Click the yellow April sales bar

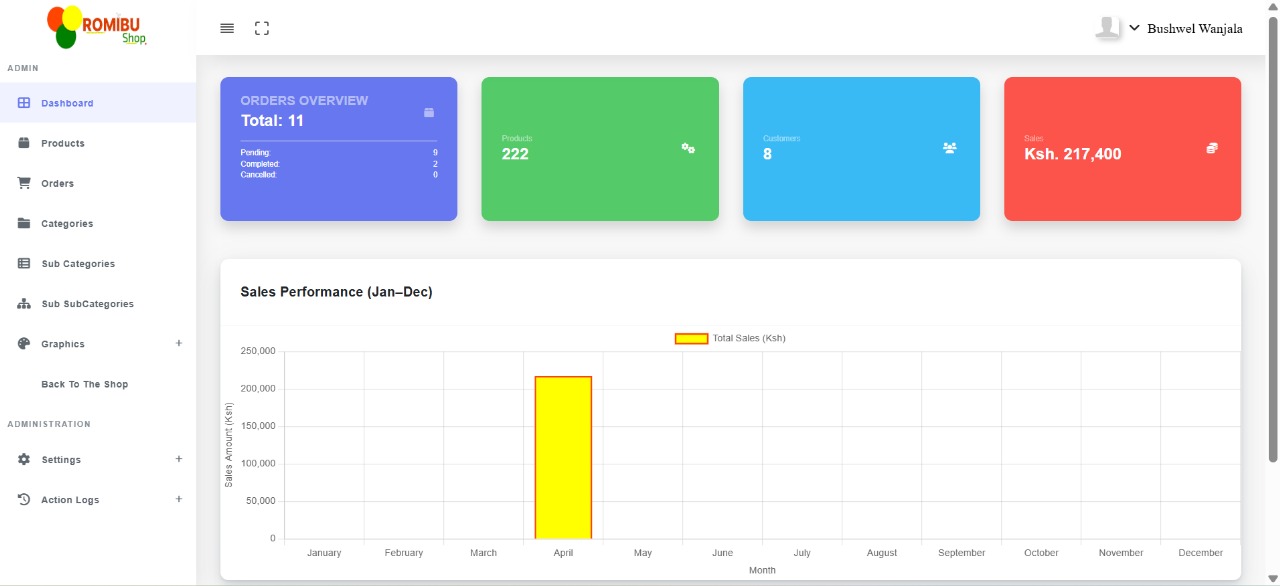pyautogui.click(x=563, y=457)
